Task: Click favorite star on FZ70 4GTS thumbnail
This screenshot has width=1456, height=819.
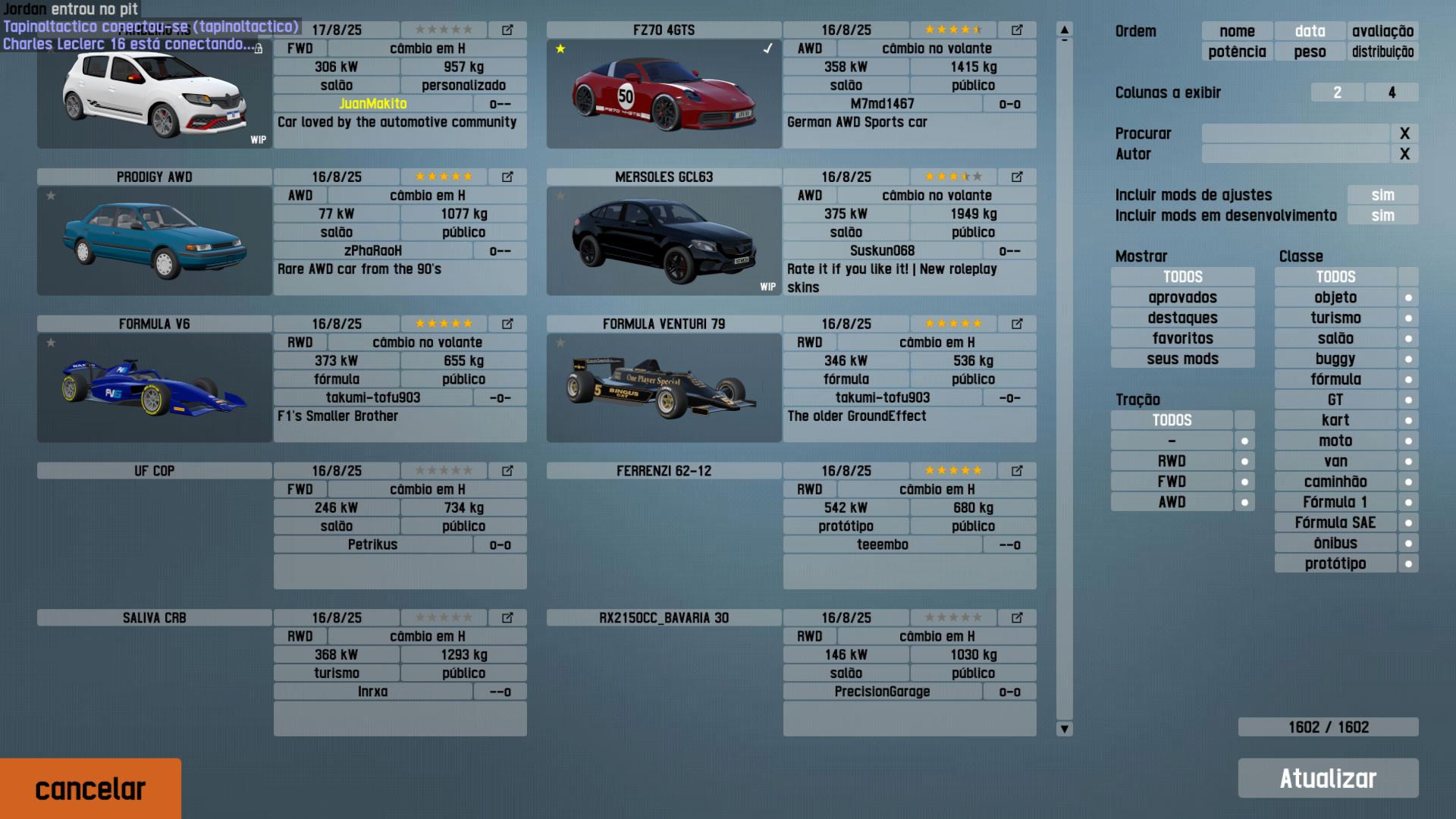Action: pos(560,49)
